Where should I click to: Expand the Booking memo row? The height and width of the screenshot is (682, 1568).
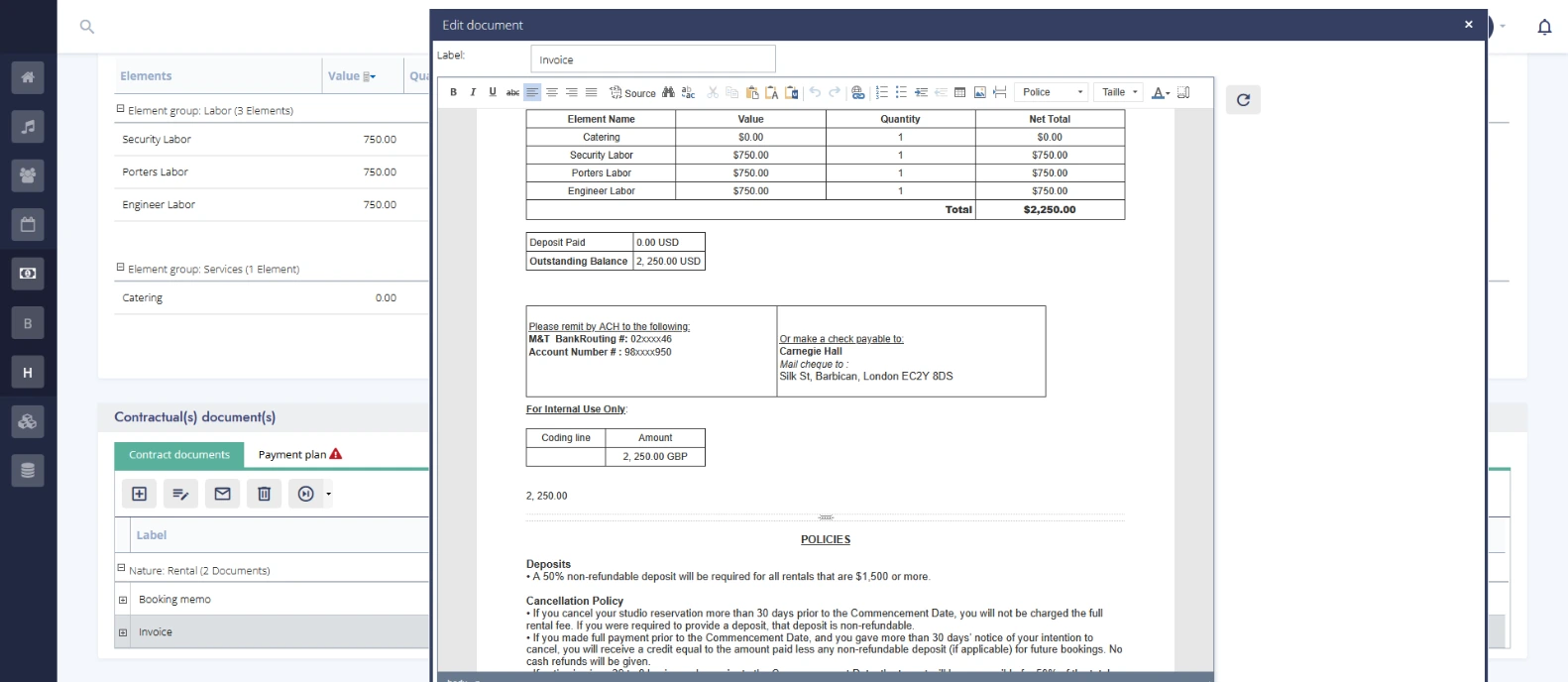tap(123, 600)
